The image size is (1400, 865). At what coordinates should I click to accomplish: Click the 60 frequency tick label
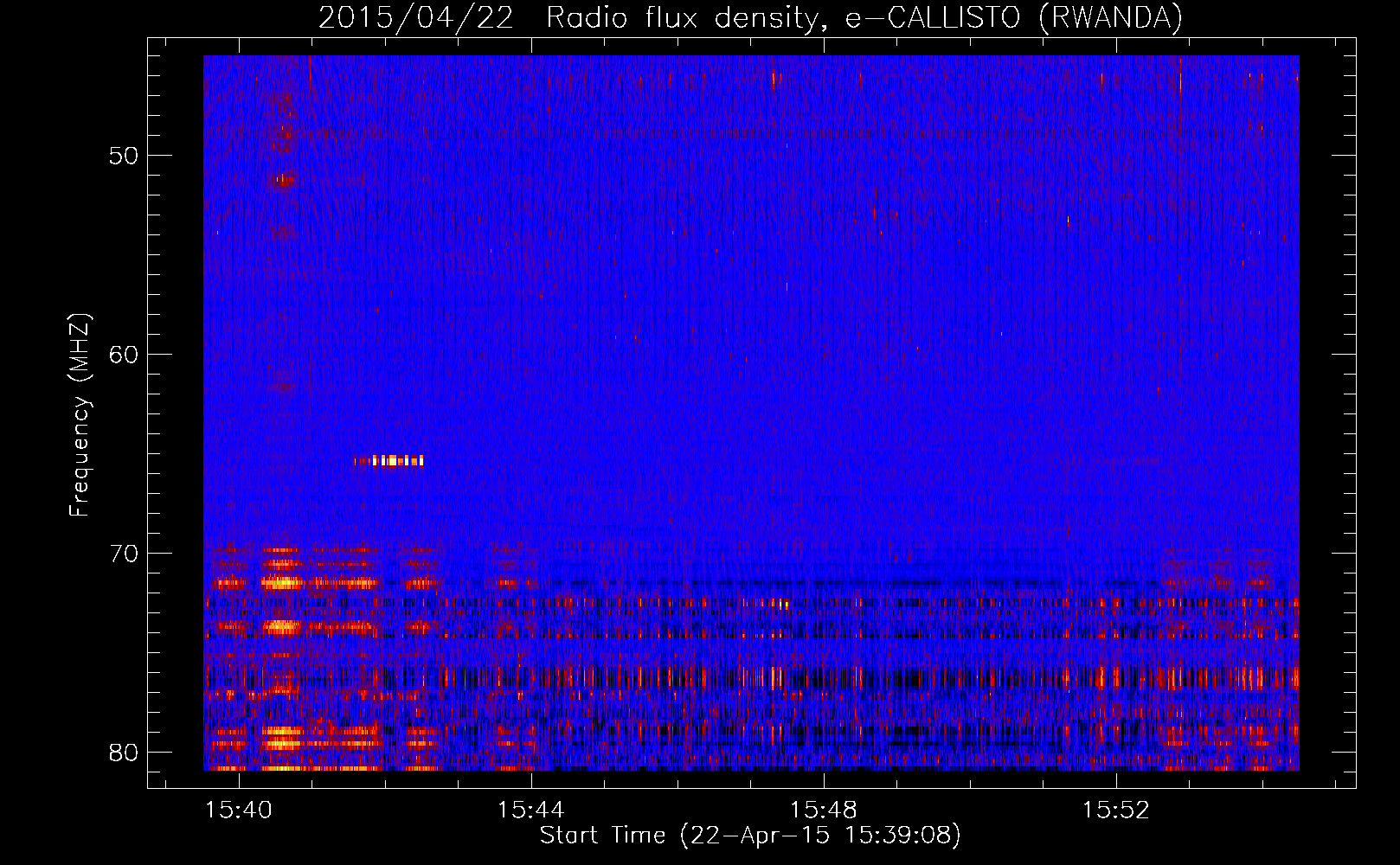tap(124, 355)
